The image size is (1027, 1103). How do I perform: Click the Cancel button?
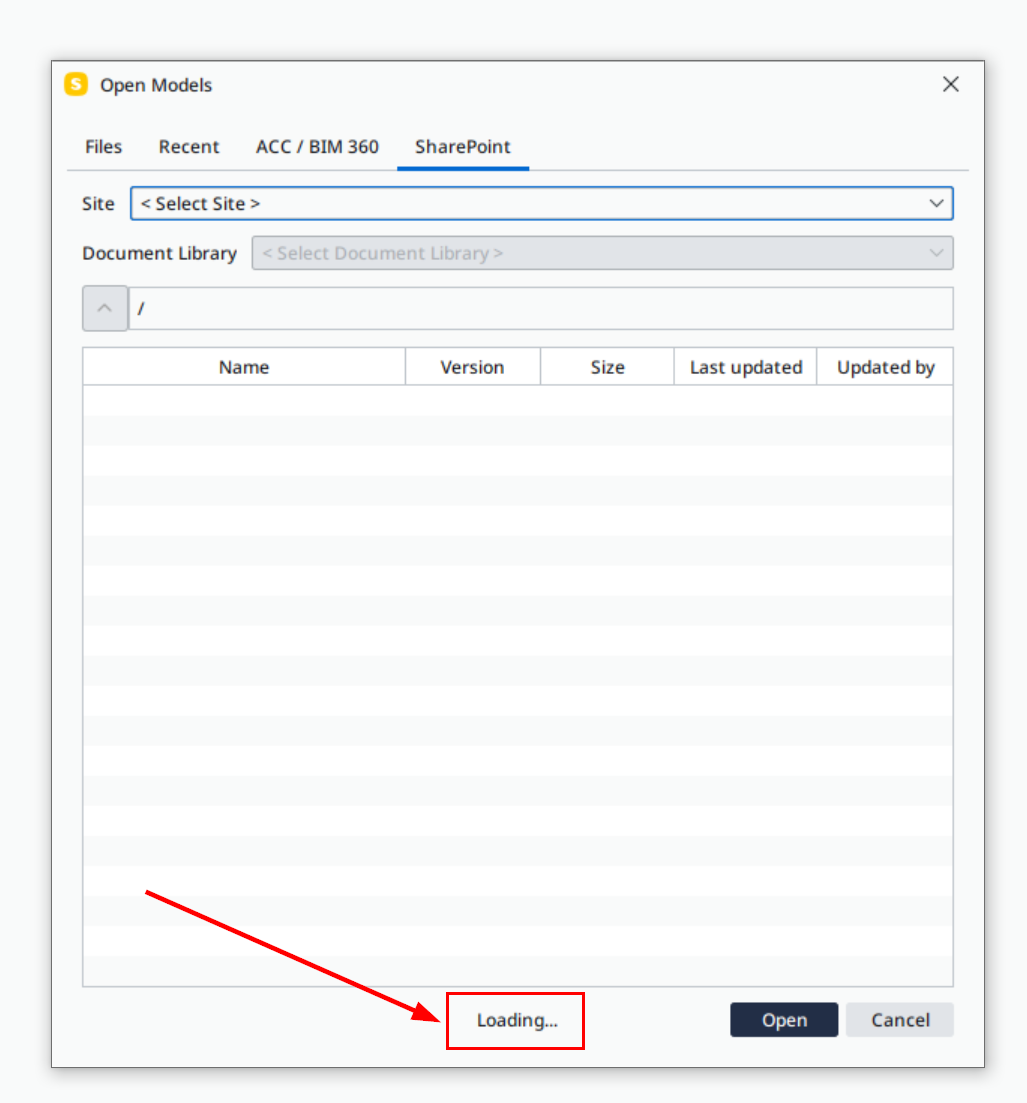(900, 1019)
